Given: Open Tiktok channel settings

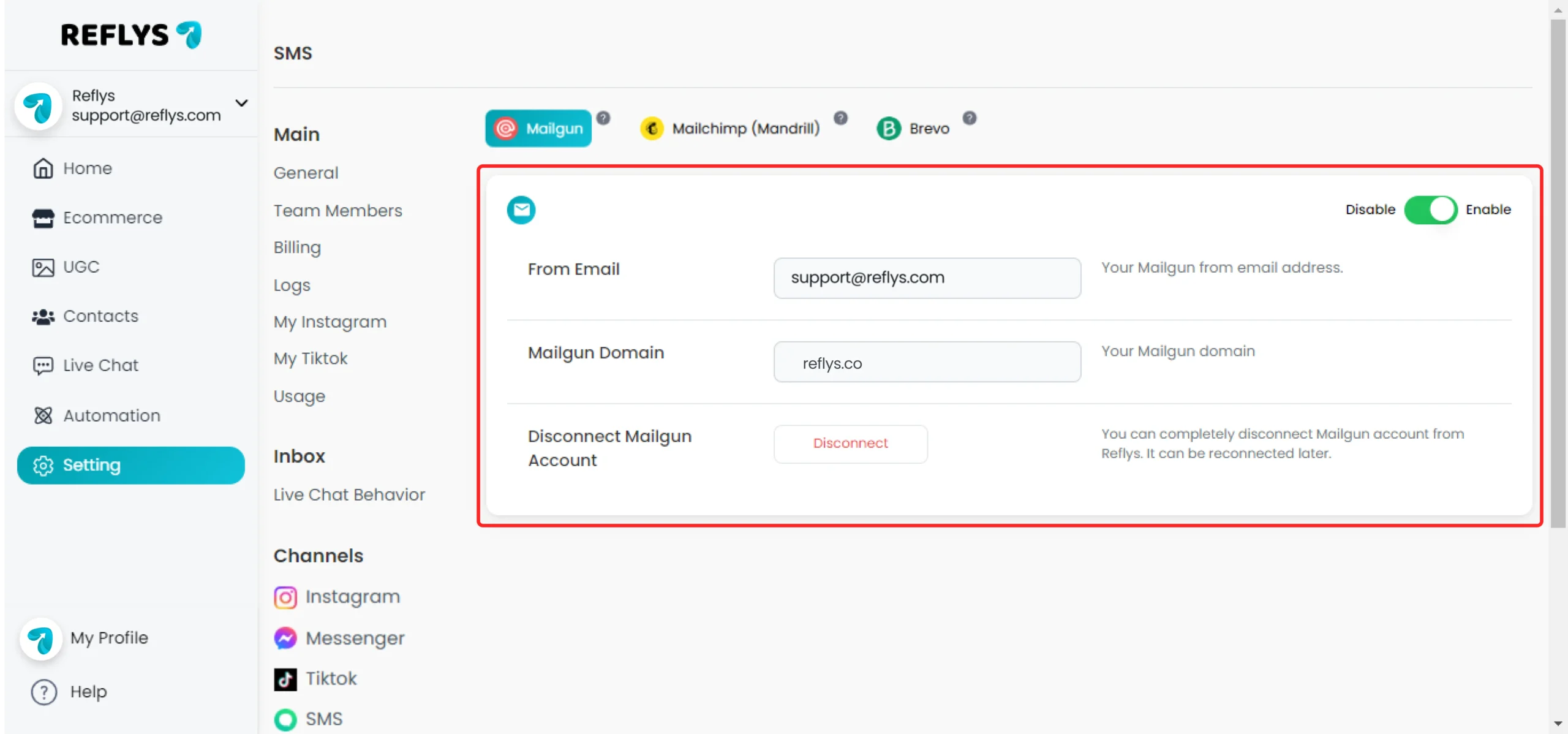Looking at the screenshot, I should (x=331, y=679).
